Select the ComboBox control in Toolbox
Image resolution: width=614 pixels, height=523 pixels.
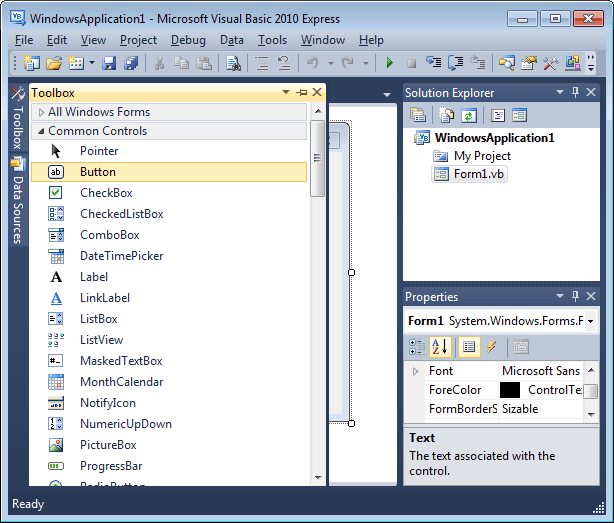point(169,235)
